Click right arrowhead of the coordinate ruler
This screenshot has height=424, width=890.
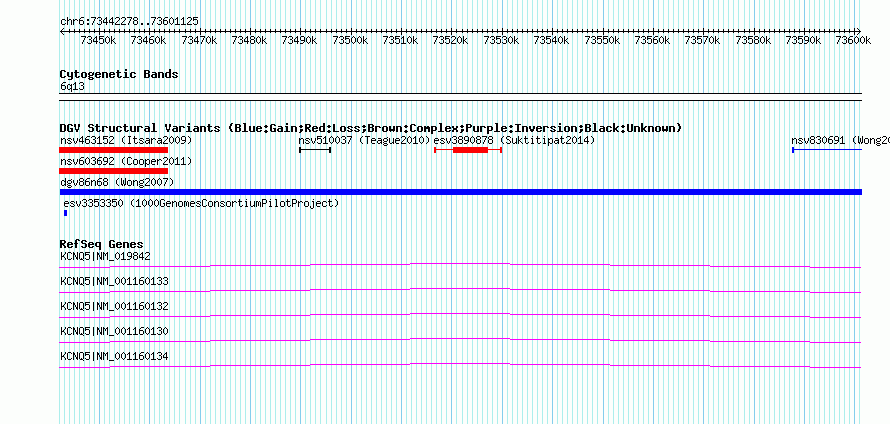click(859, 31)
